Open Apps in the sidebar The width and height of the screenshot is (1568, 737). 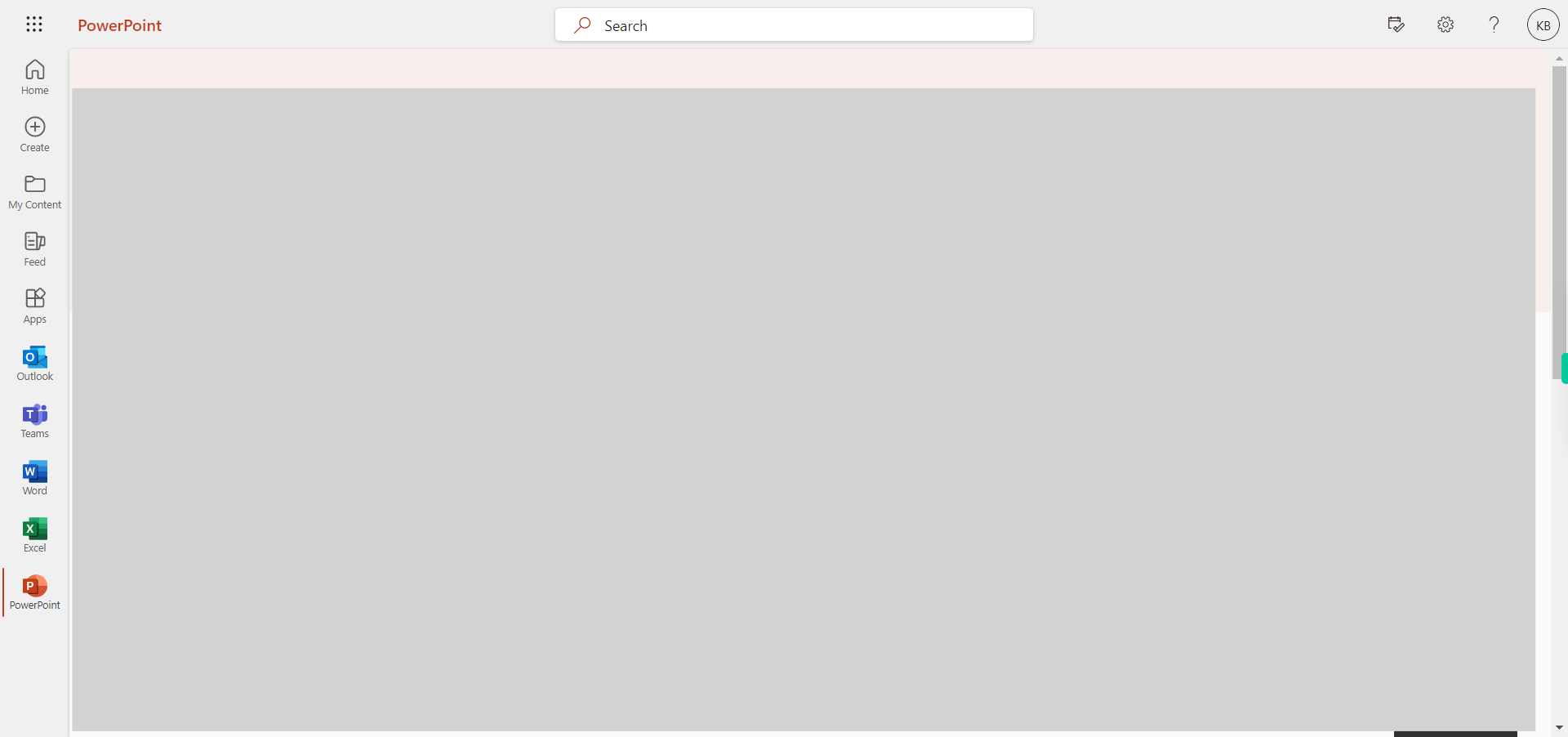click(x=35, y=306)
